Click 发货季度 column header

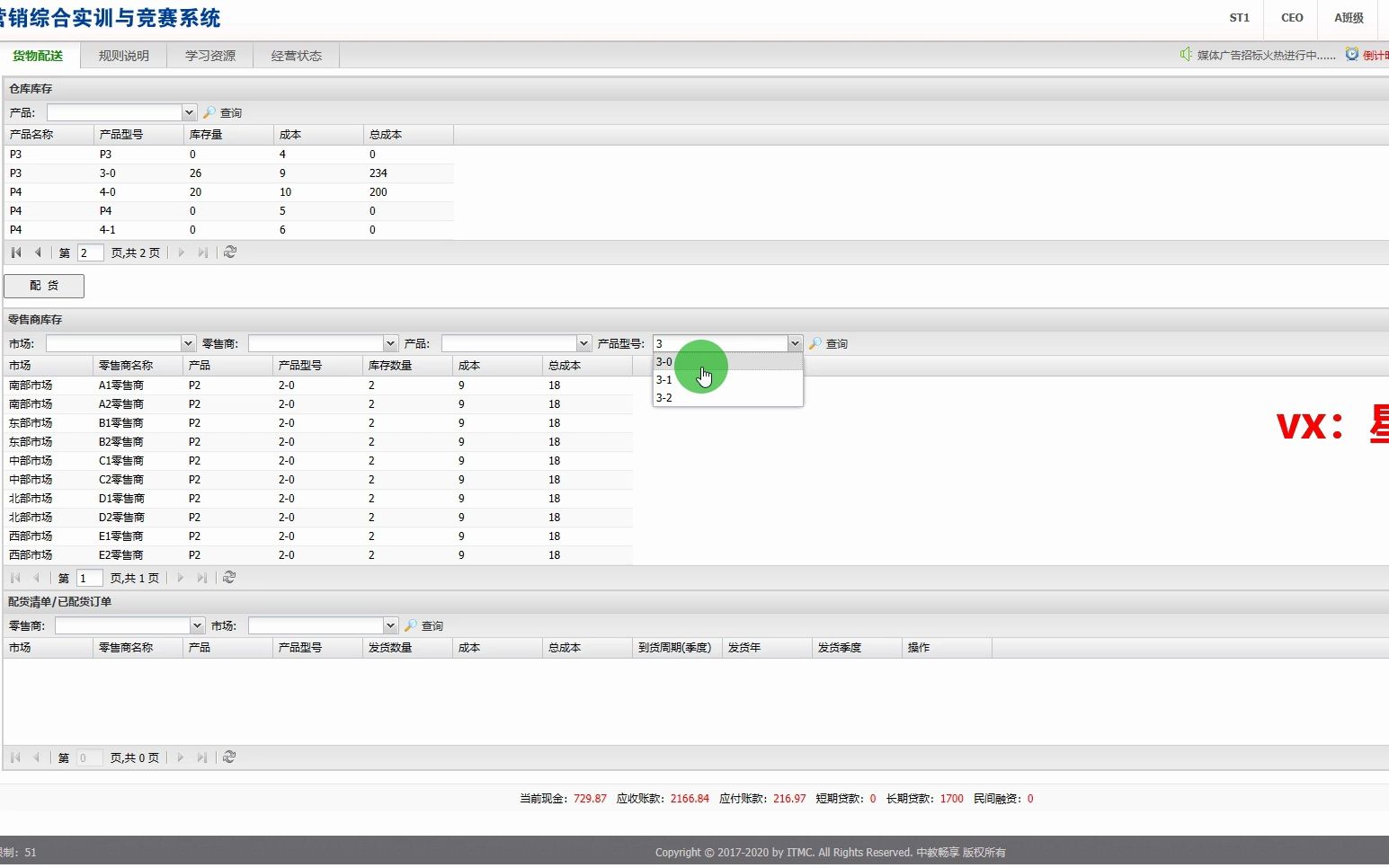click(857, 648)
